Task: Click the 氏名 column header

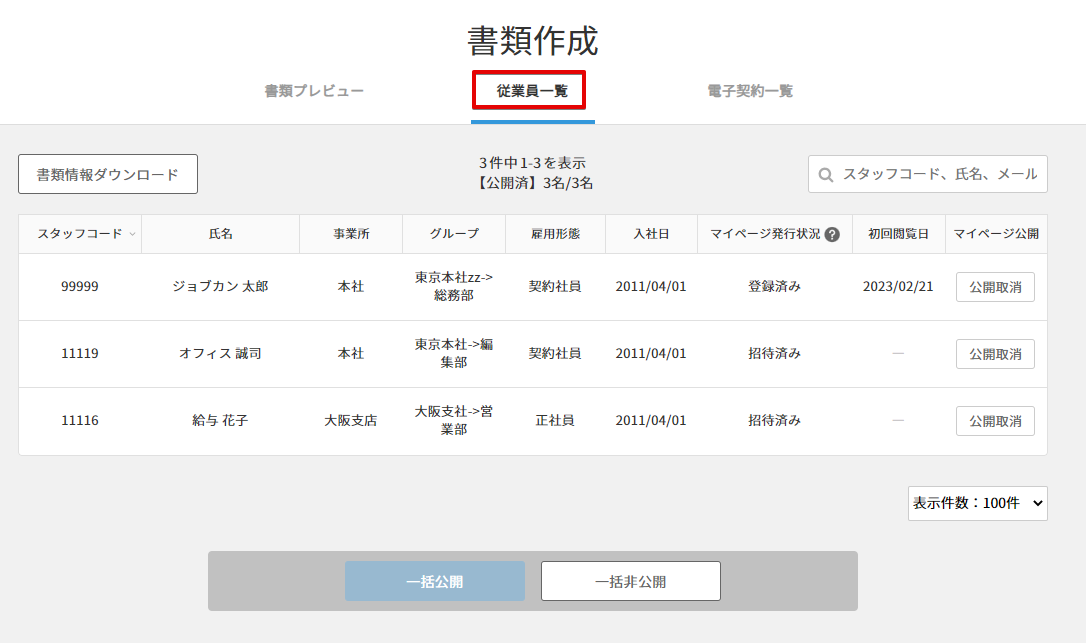Action: click(x=220, y=234)
